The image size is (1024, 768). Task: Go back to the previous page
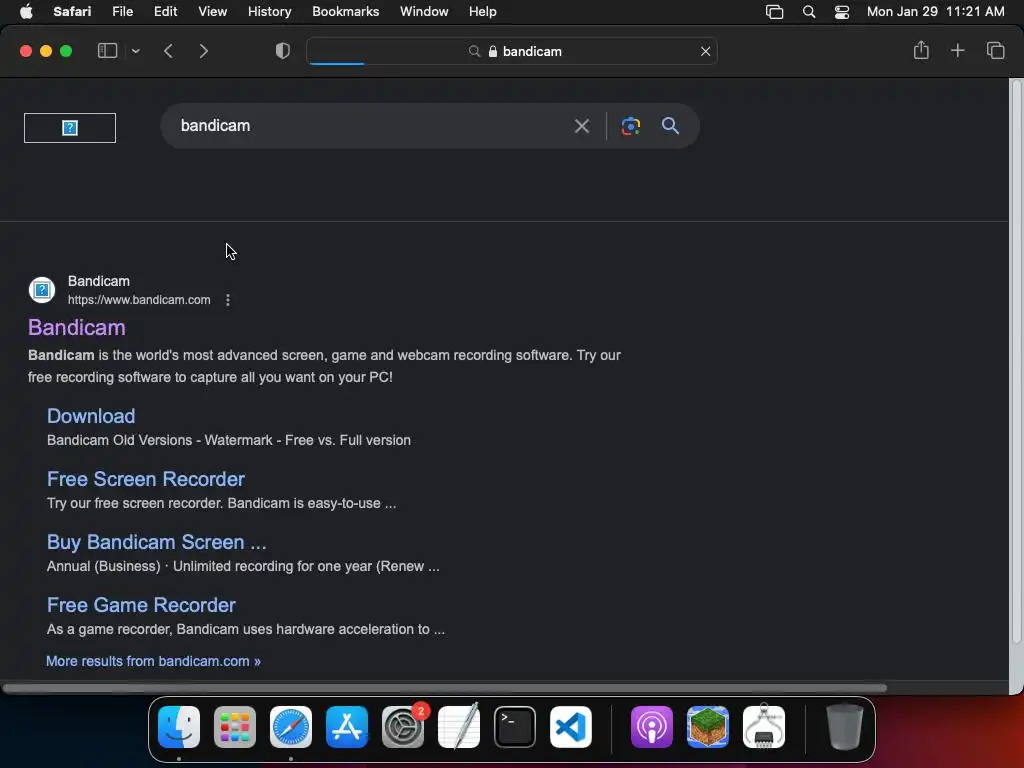click(x=168, y=51)
